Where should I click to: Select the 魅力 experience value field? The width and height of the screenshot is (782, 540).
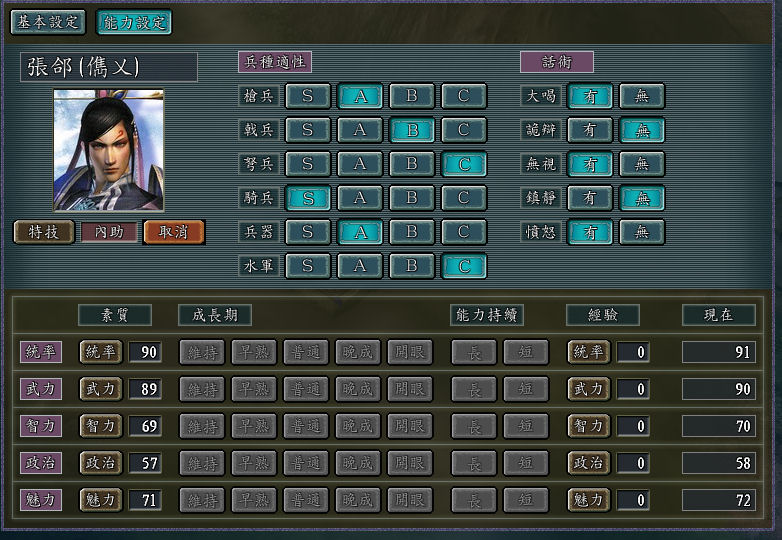tap(633, 500)
